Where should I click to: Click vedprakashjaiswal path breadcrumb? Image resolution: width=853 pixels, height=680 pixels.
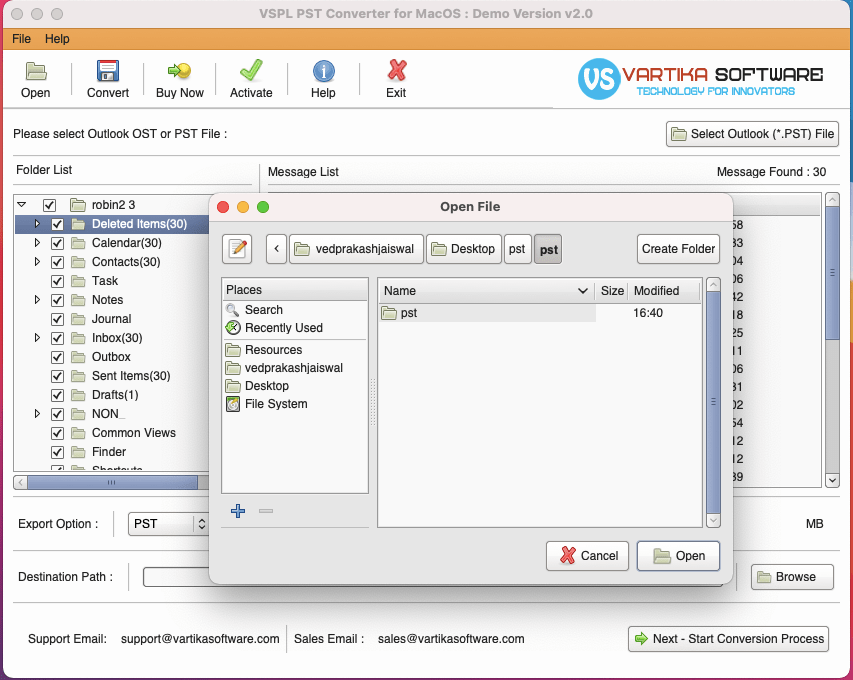pos(356,249)
